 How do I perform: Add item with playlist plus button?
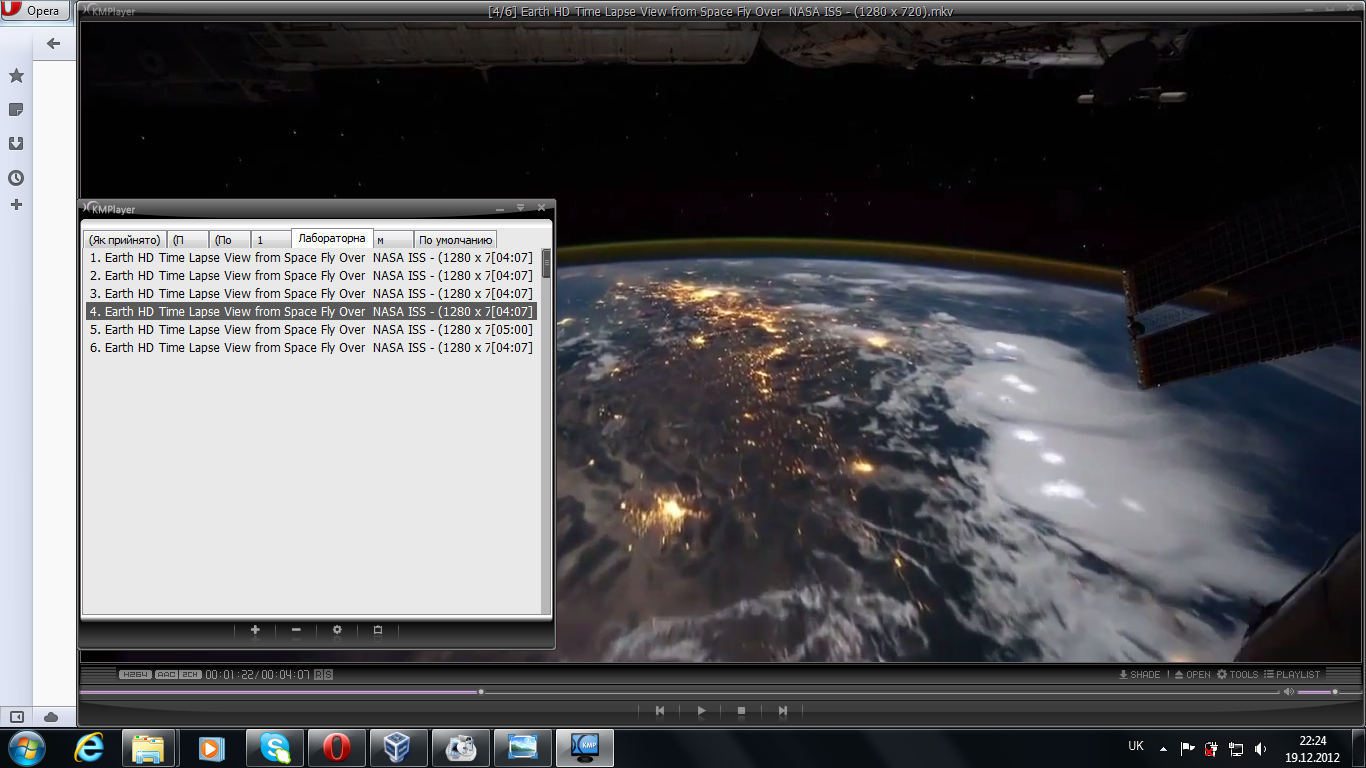(x=255, y=630)
